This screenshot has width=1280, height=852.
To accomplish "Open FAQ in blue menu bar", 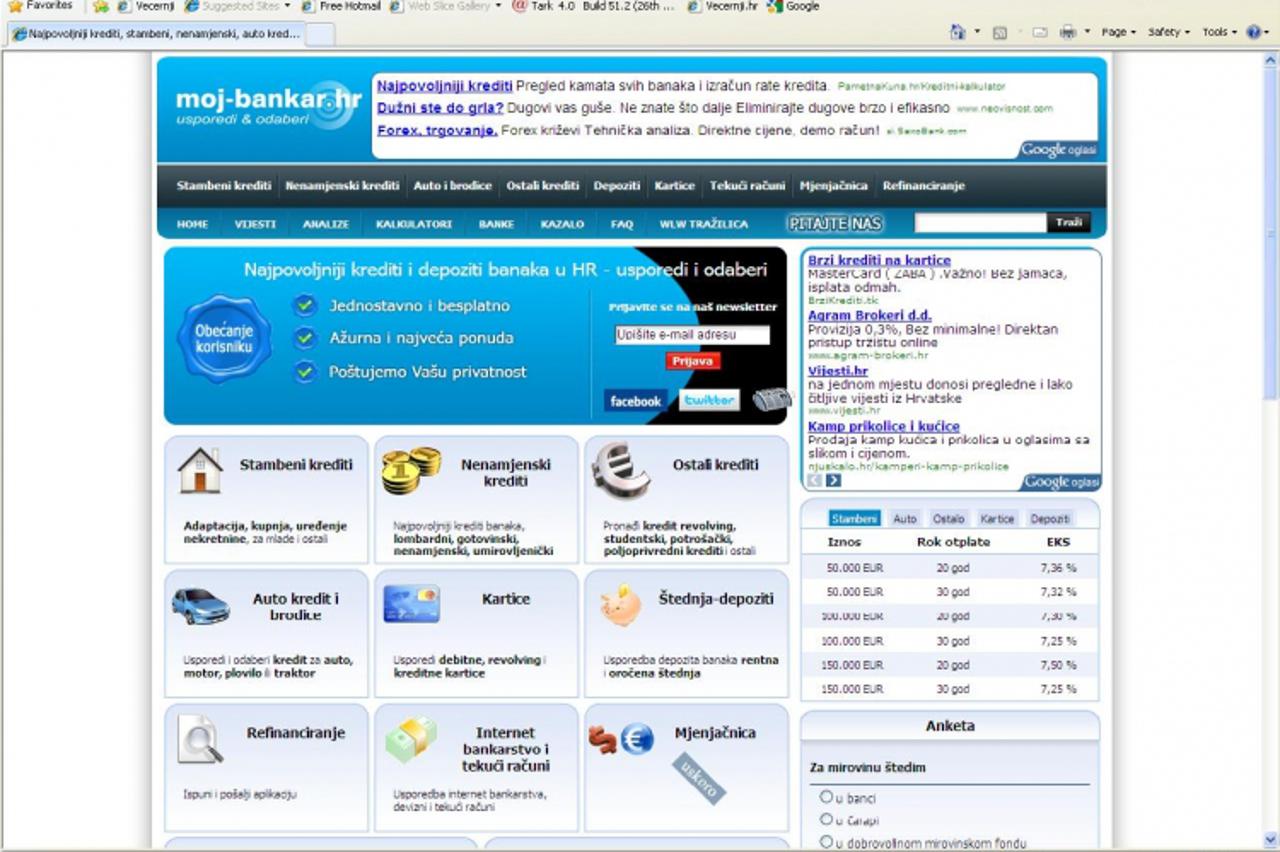I will [622, 224].
